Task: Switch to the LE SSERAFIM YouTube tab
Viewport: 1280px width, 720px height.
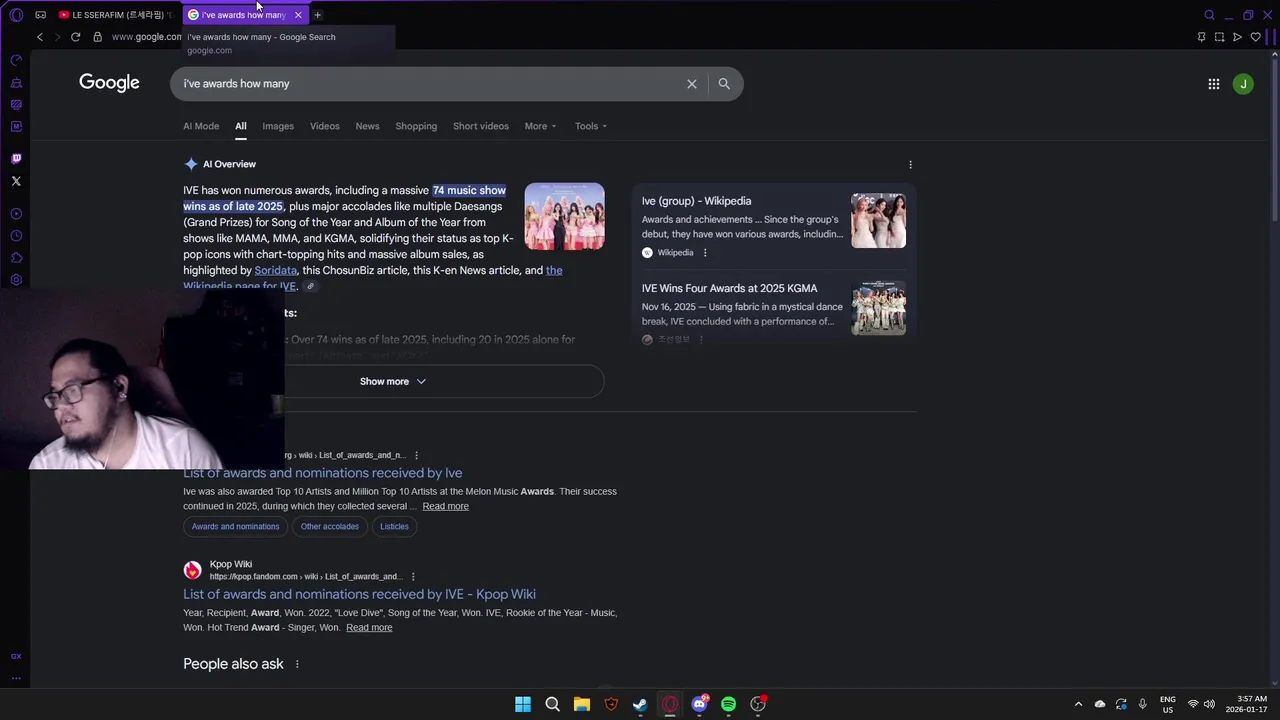Action: [115, 15]
